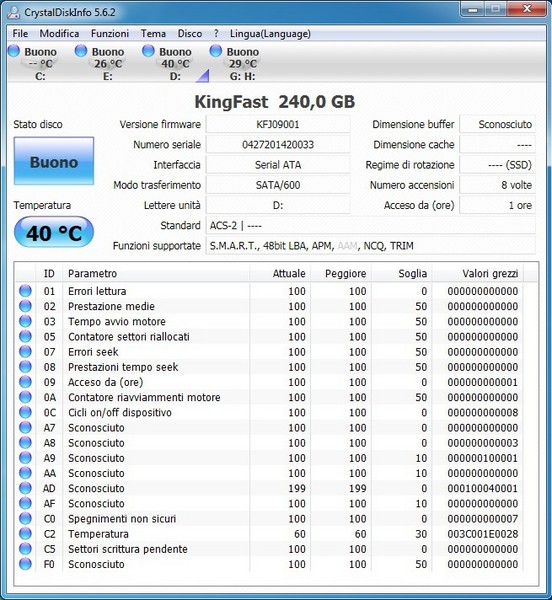Click status orb for attribute AD
The image size is (552, 600).
[25, 488]
